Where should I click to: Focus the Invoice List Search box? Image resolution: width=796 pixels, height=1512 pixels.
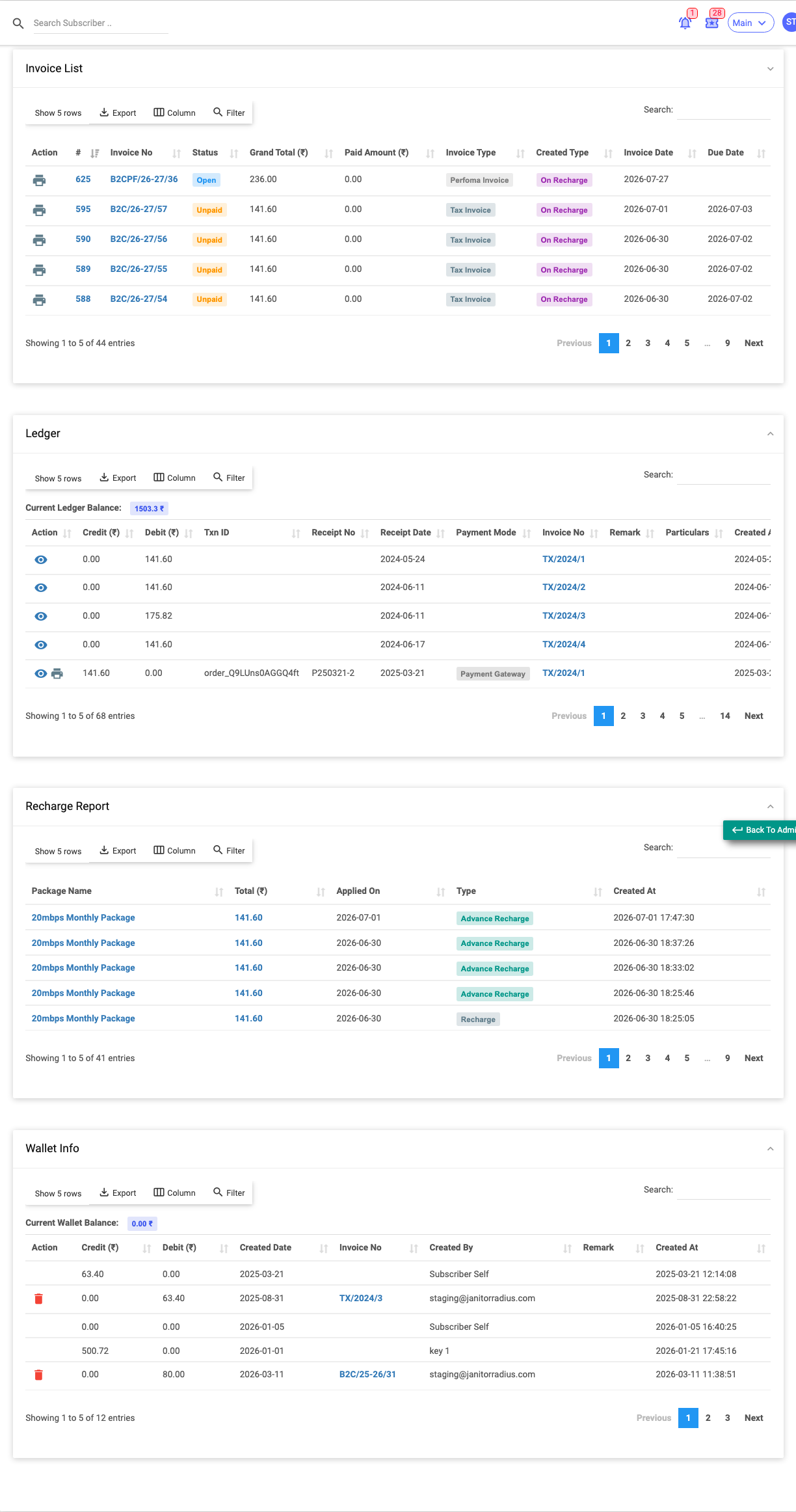click(723, 110)
